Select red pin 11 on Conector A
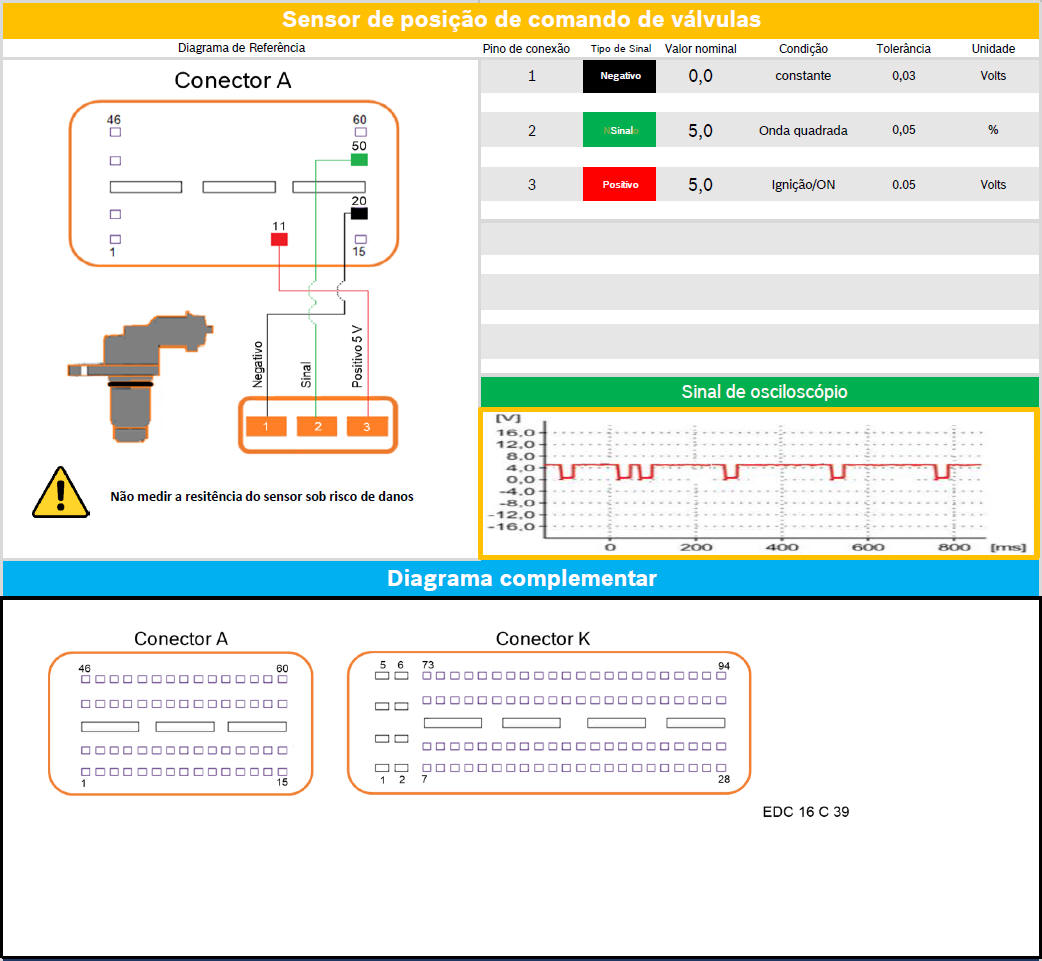Image resolution: width=1042 pixels, height=961 pixels. pos(279,239)
